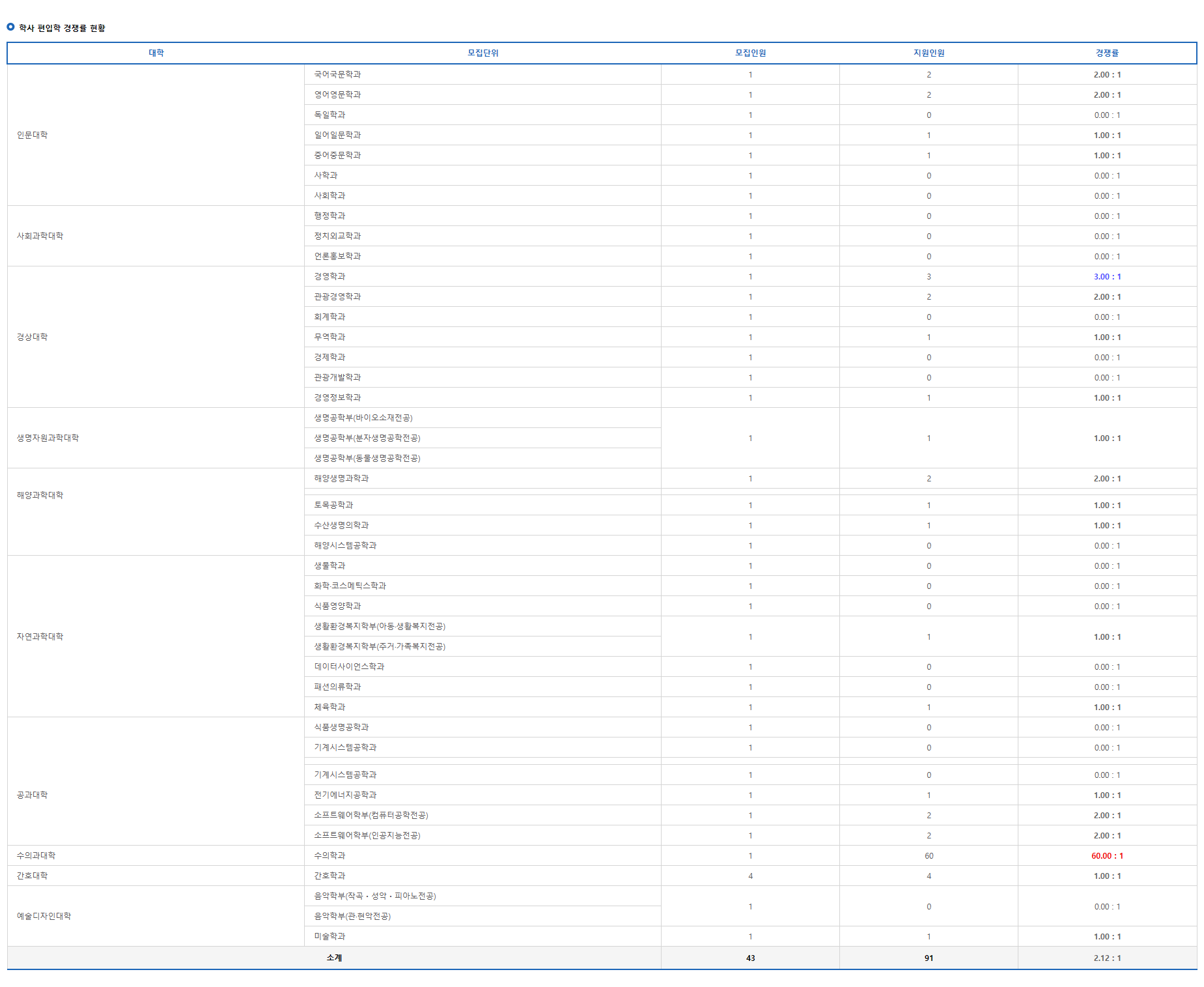Screen dimensions: 1204x987
Task: Click the 생물학과 department name
Action: pyautogui.click(x=329, y=565)
